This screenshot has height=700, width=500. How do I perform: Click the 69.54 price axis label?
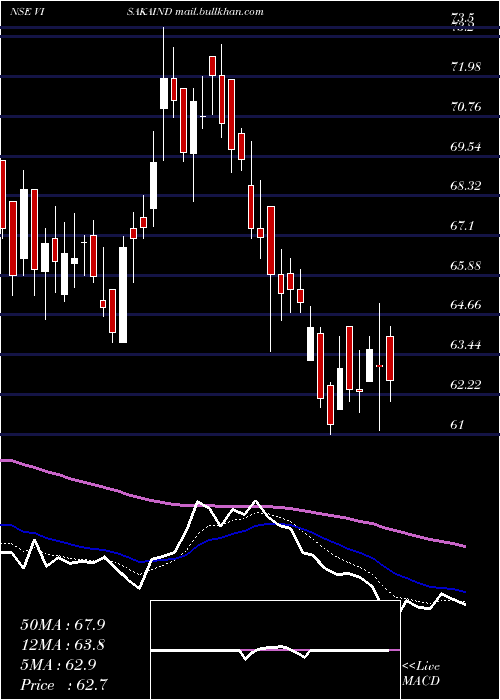coord(467,146)
